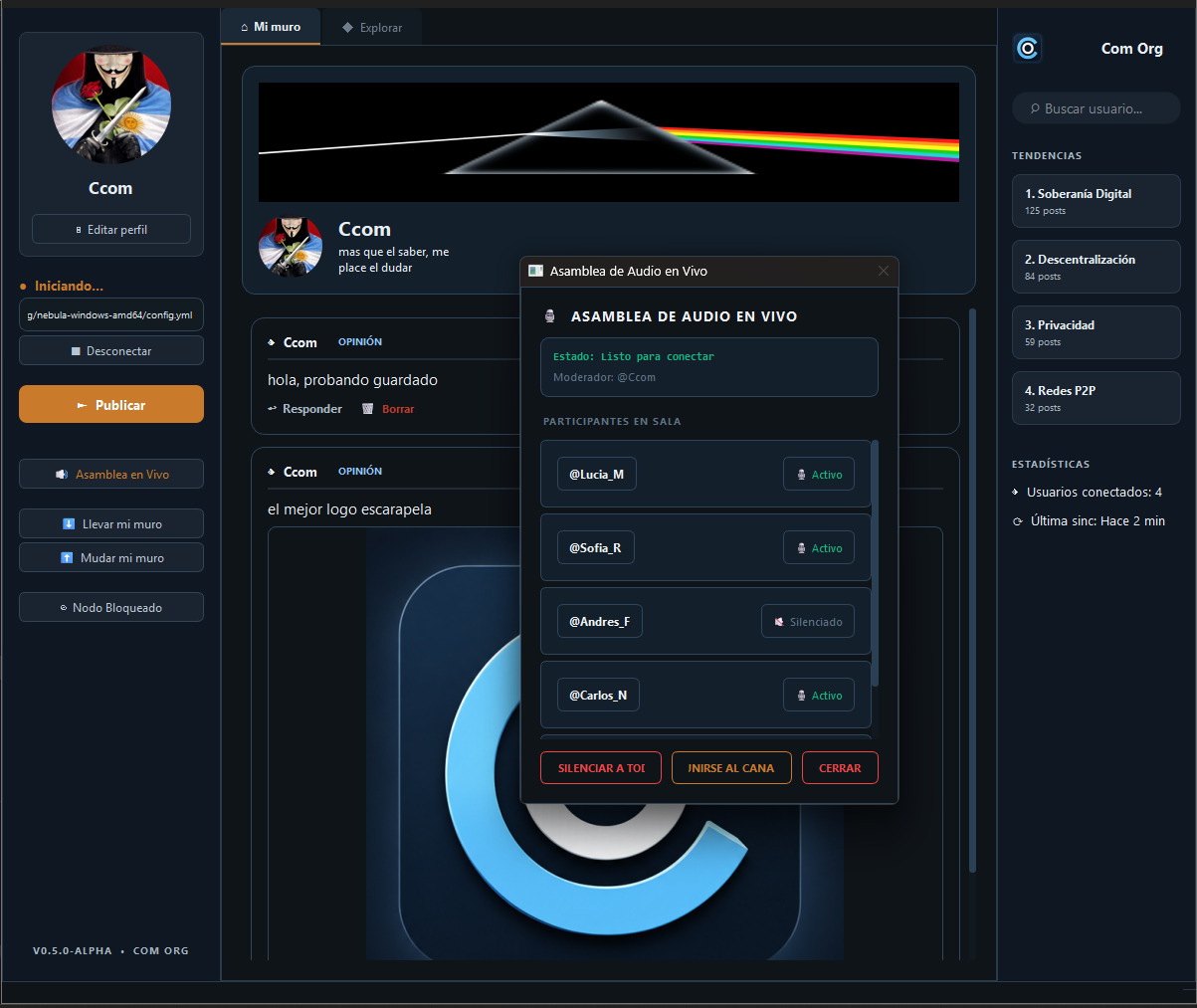Click the download arrow icon on Llevar mi muro
1197x1008 pixels.
(69, 523)
